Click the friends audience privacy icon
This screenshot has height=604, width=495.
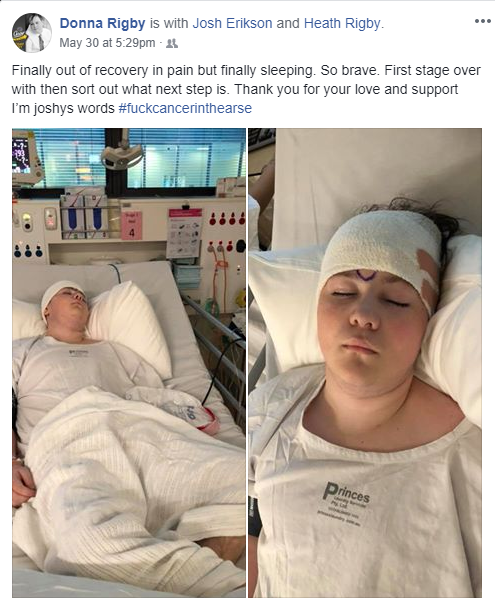(172, 43)
